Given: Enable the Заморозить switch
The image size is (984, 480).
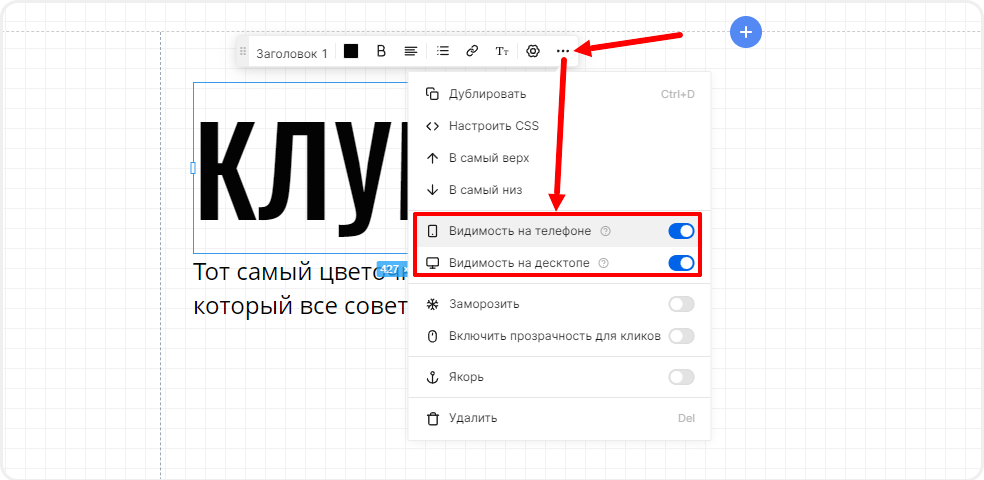Looking at the screenshot, I should coord(682,304).
